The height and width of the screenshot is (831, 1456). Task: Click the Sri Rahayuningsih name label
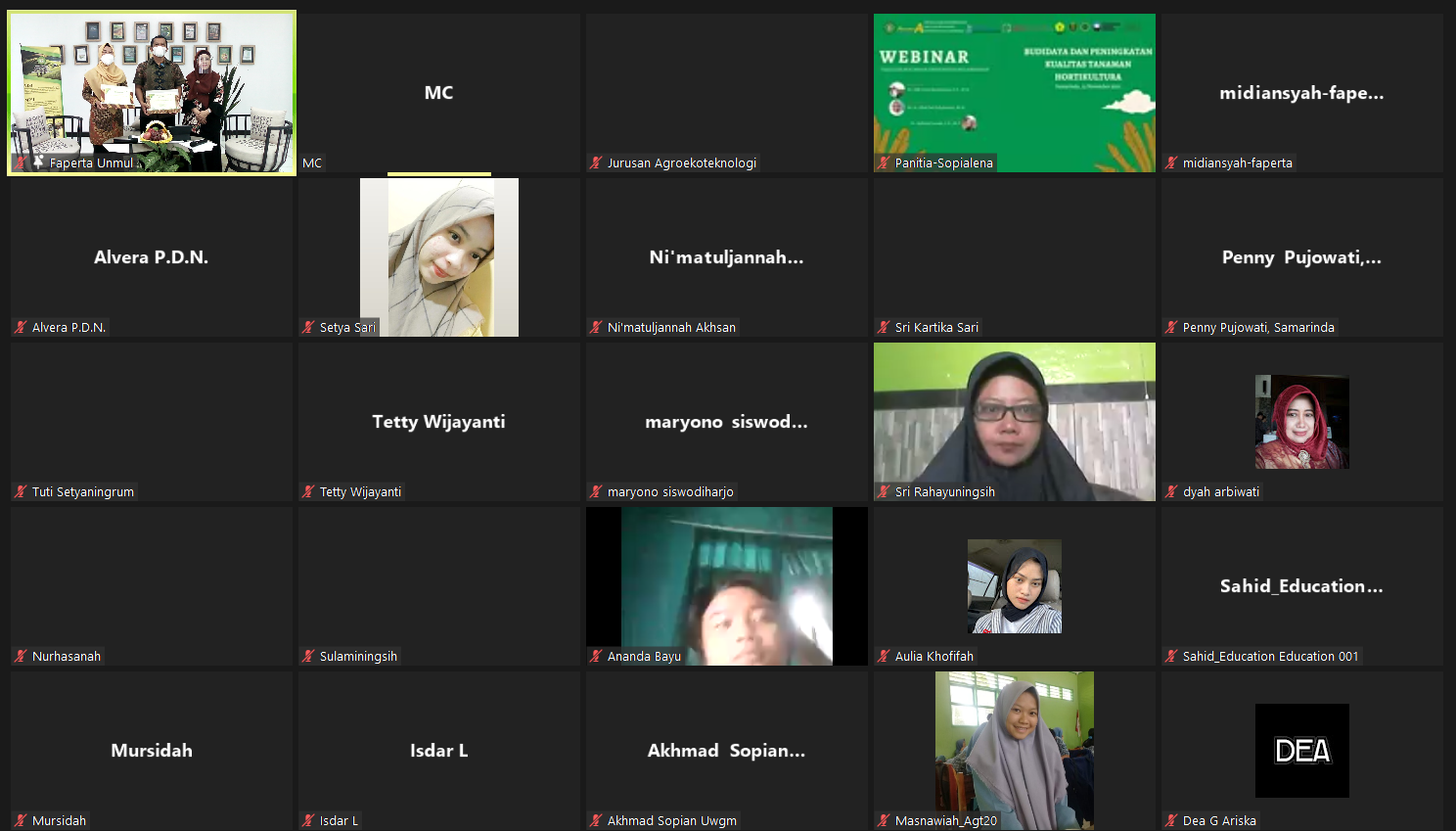(945, 491)
